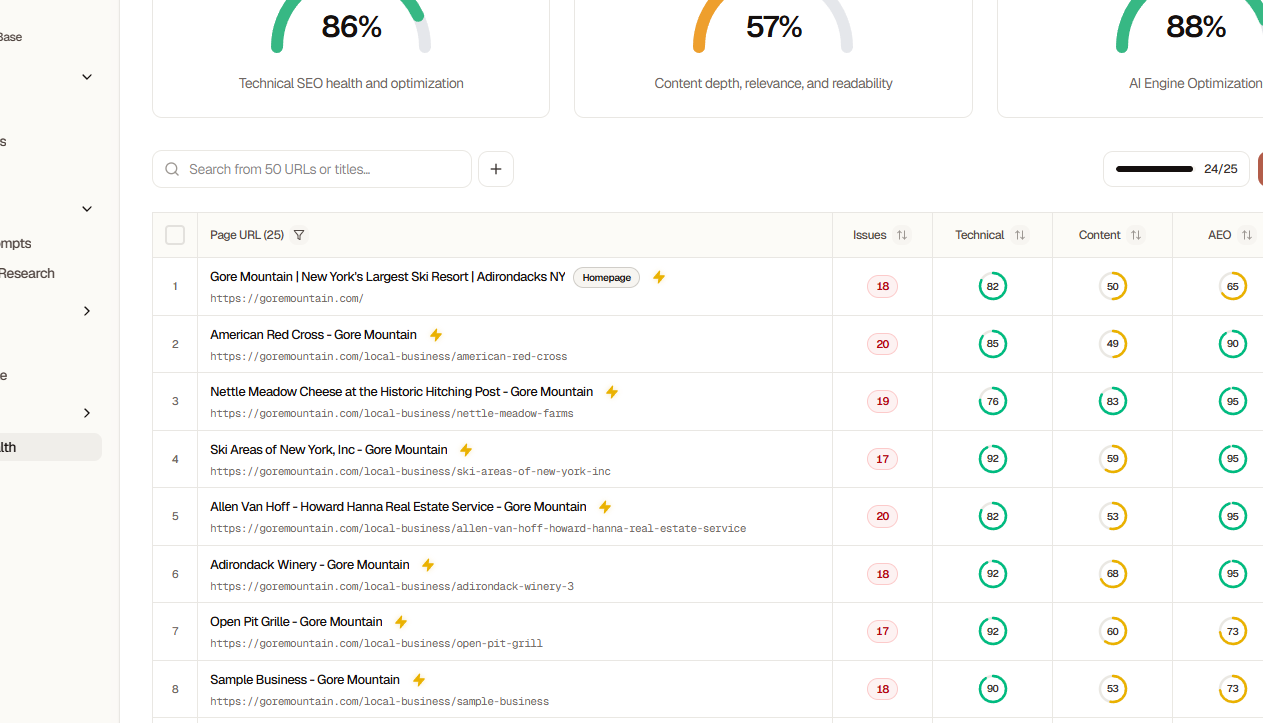The width and height of the screenshot is (1263, 723).
Task: Click the Homepage badge on row 1
Action: [607, 278]
